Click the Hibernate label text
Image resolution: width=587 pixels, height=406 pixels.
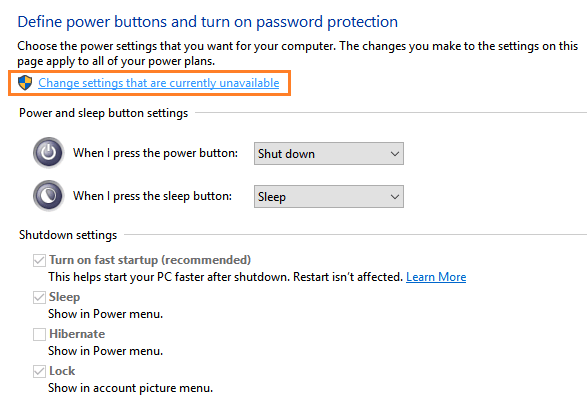tap(77, 334)
